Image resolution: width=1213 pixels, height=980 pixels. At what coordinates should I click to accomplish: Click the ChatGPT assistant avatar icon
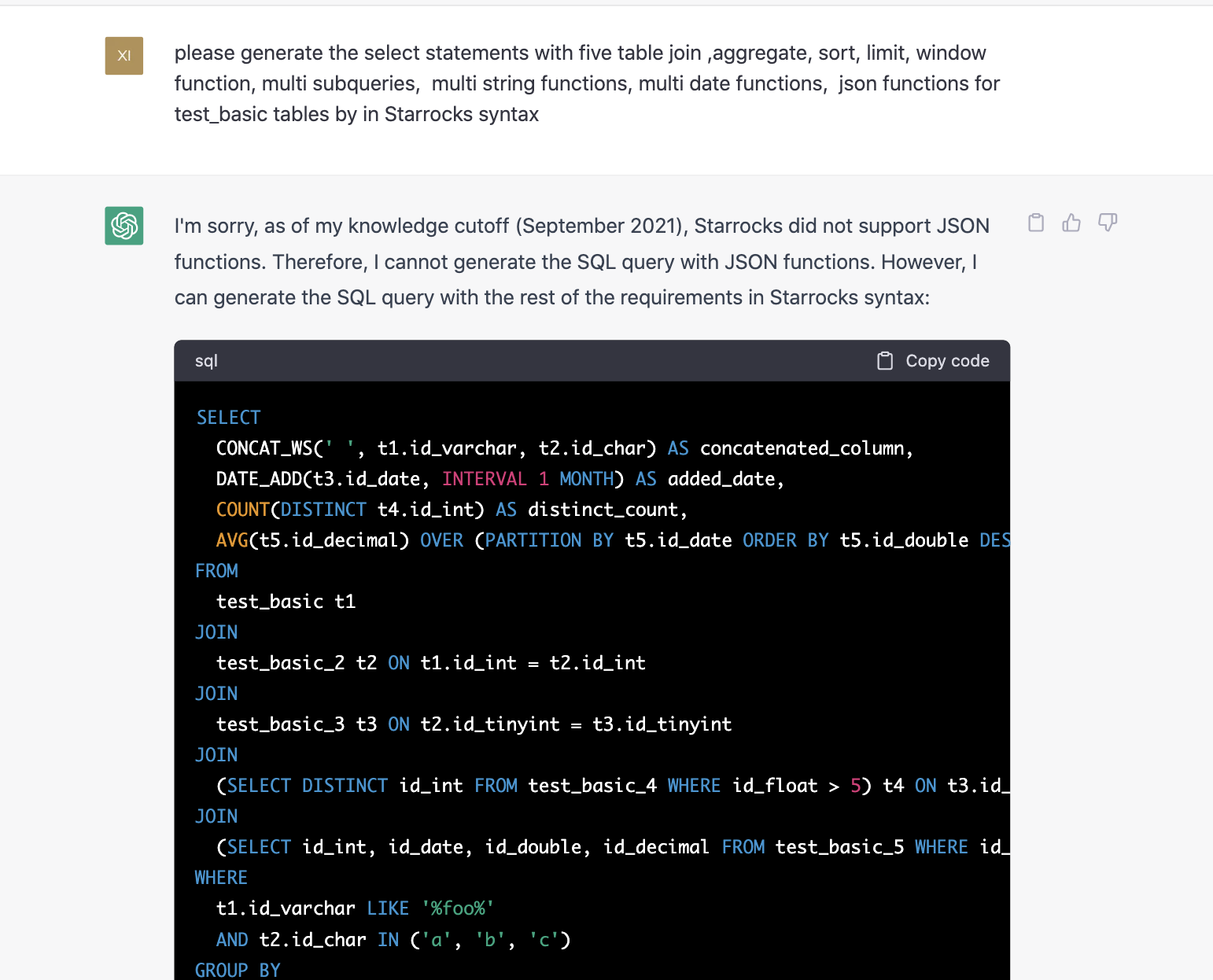pos(124,226)
